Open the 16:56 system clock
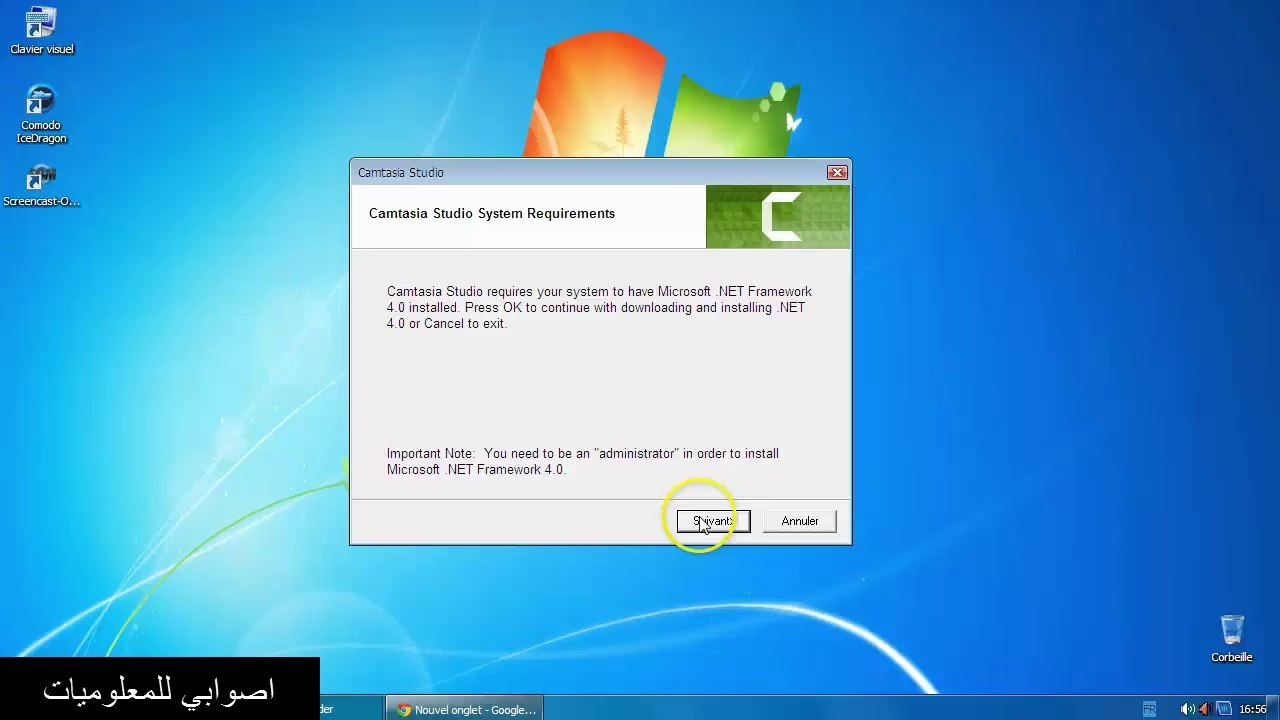The width and height of the screenshot is (1280, 720). [1253, 709]
